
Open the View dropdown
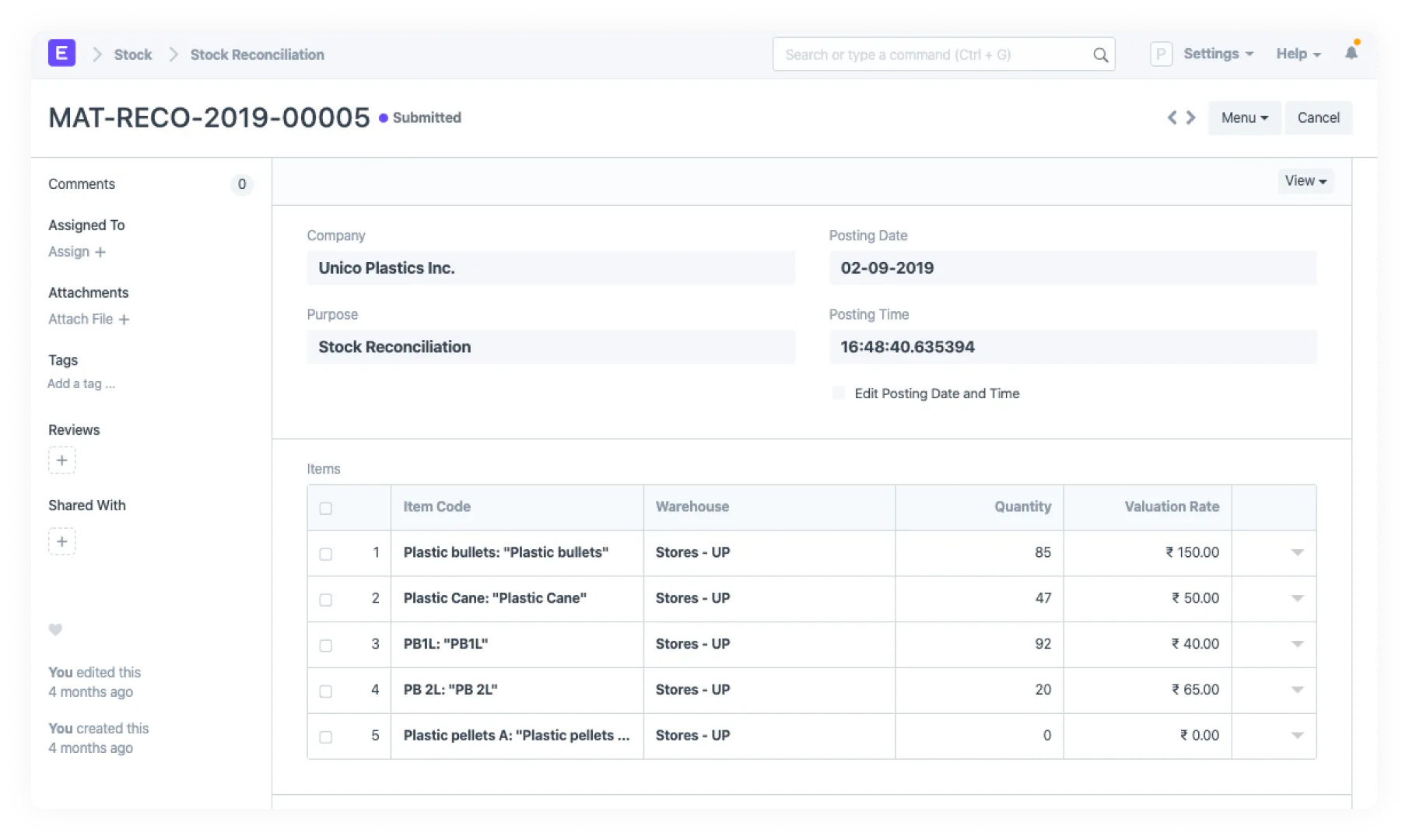(x=1305, y=181)
